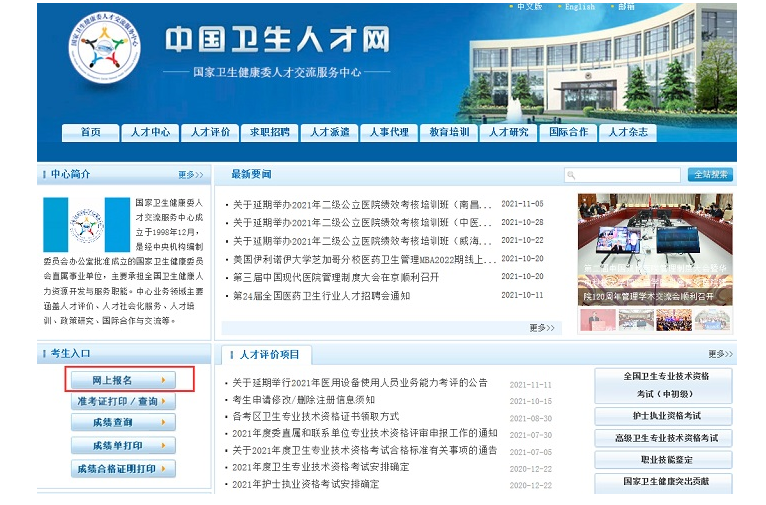Open the 美国伊利诺伊大学 MBA2022 news item
The image size is (766, 505).
(x=364, y=259)
